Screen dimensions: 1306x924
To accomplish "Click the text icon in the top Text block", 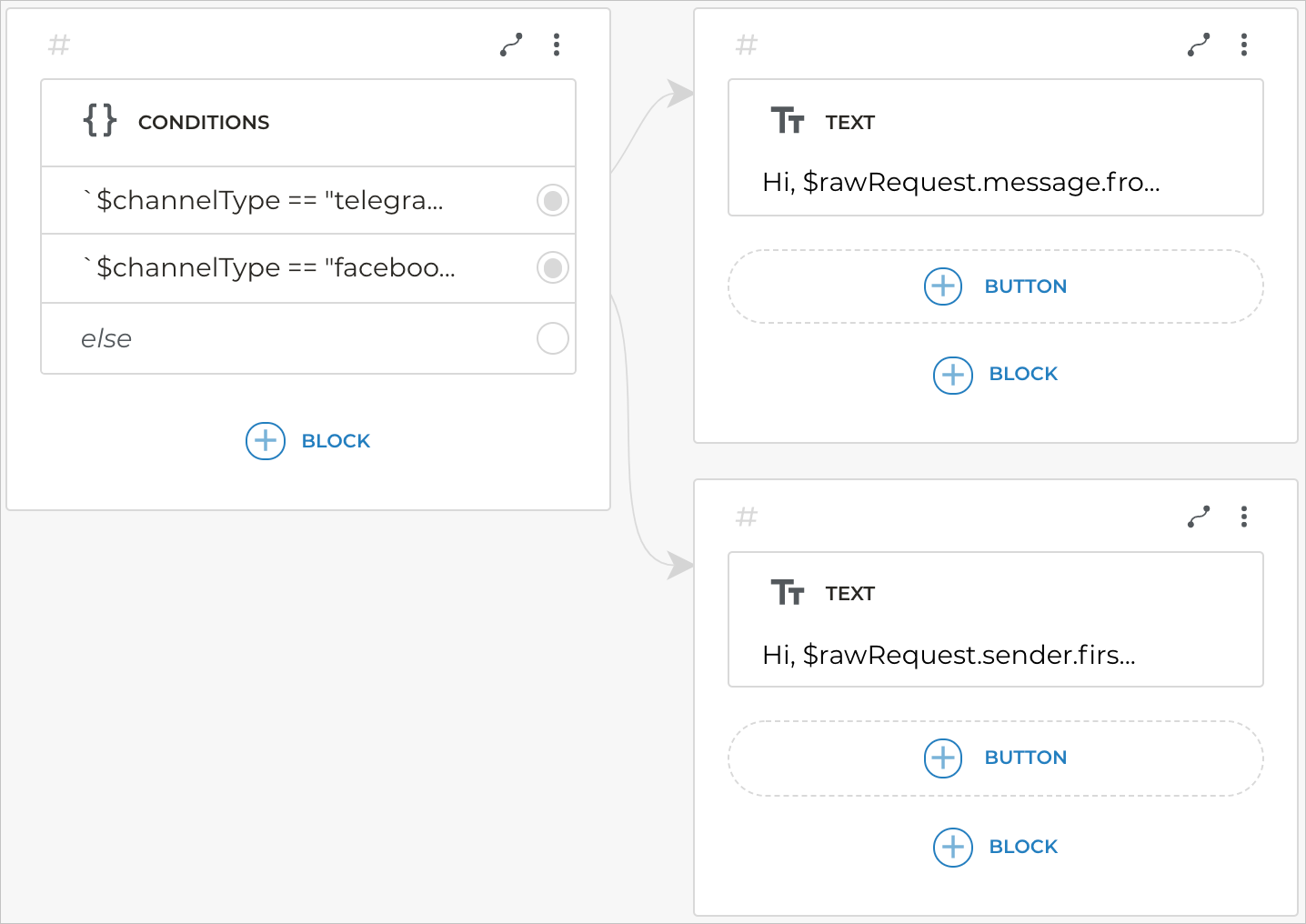I will pos(788,121).
